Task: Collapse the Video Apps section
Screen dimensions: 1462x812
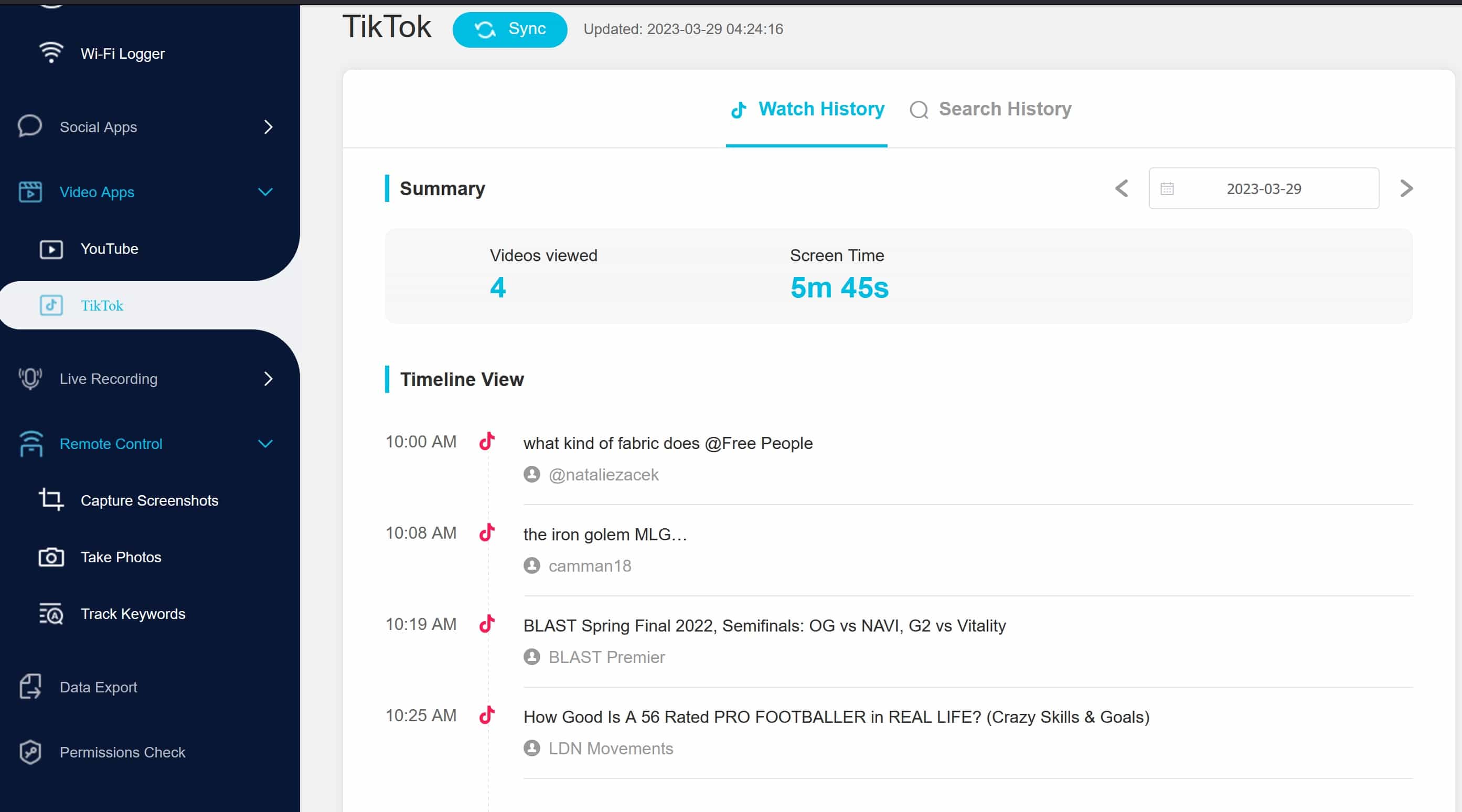Action: tap(265, 192)
